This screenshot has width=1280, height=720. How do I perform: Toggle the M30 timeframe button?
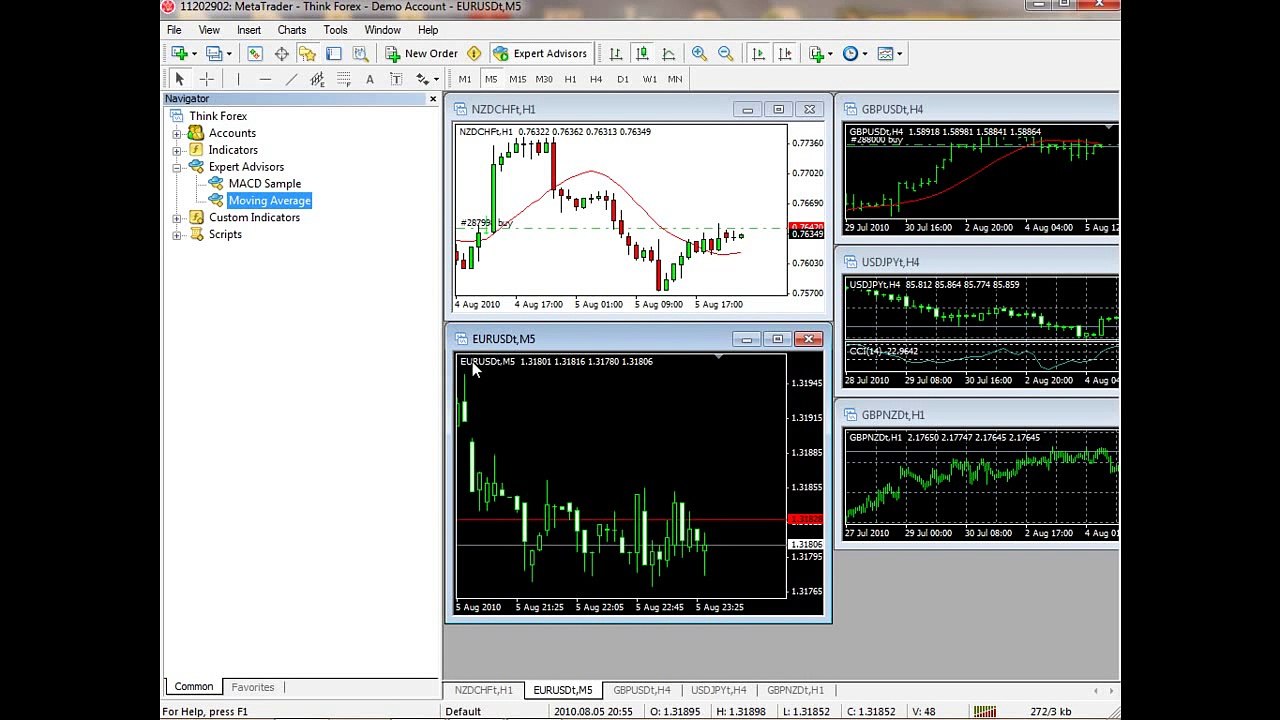(x=544, y=79)
